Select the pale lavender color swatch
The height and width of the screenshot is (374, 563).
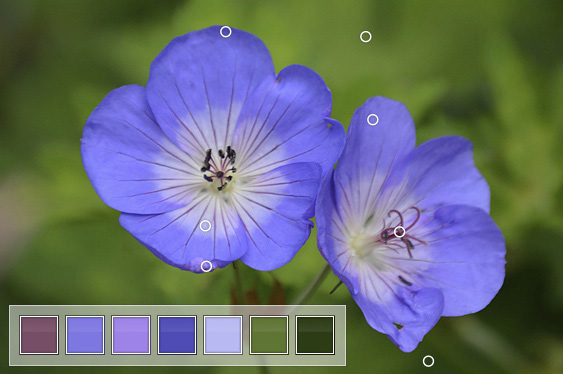click(223, 335)
